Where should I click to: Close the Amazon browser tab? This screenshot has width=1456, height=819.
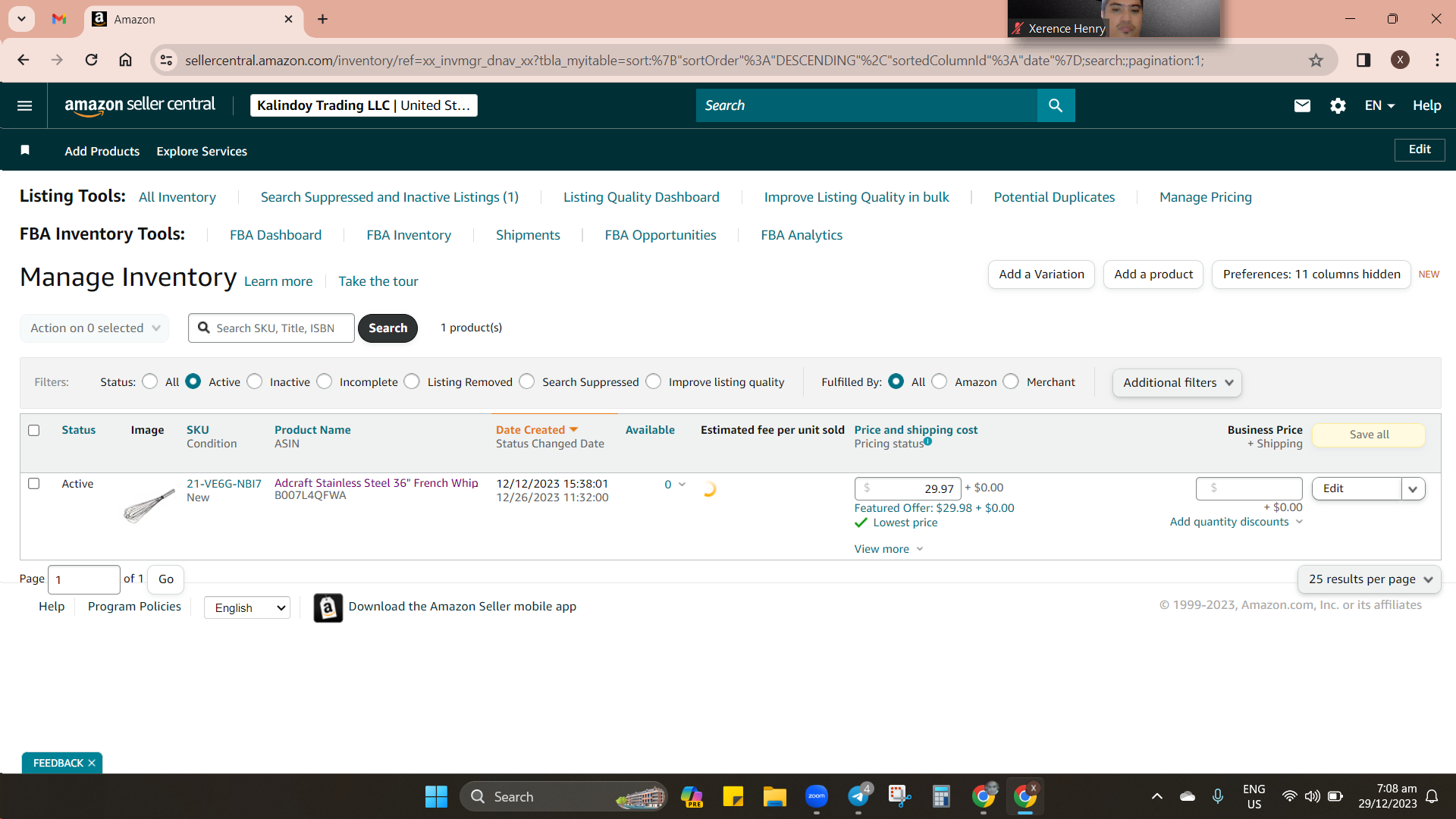[288, 19]
